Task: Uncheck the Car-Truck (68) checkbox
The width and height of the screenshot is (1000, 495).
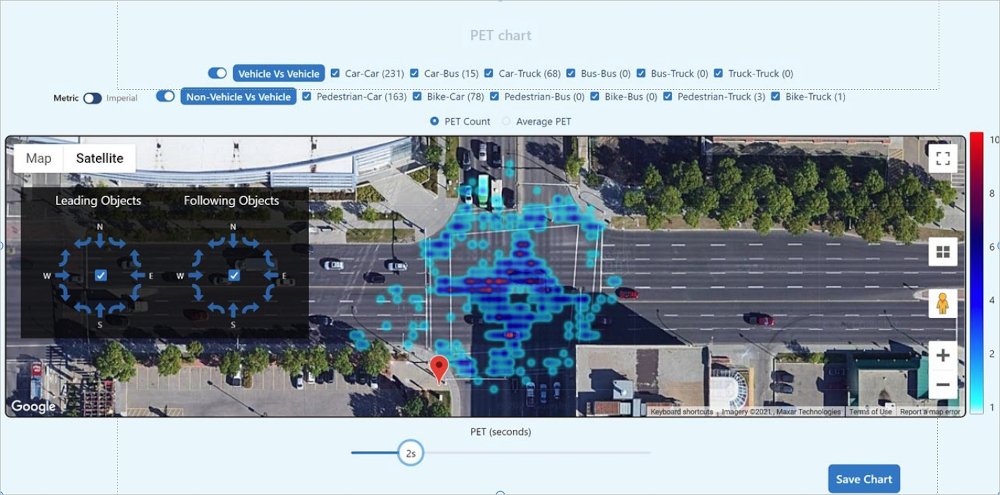Action: click(x=489, y=73)
